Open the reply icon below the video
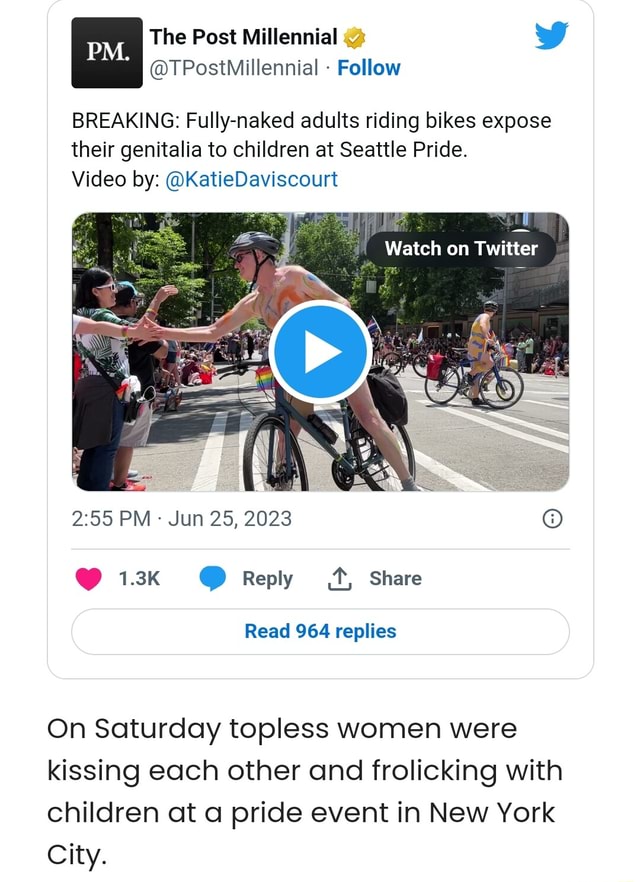640x882 pixels. pyautogui.click(x=213, y=578)
